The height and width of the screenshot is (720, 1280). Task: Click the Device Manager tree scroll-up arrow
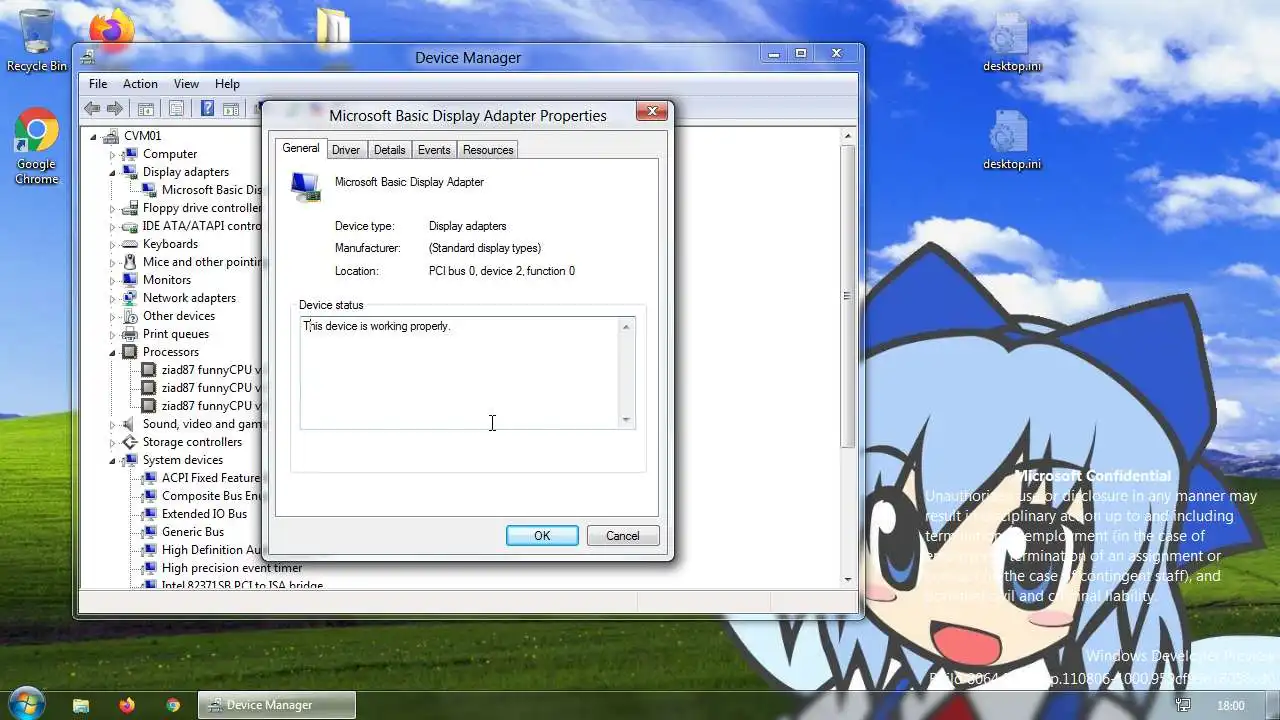pos(848,135)
